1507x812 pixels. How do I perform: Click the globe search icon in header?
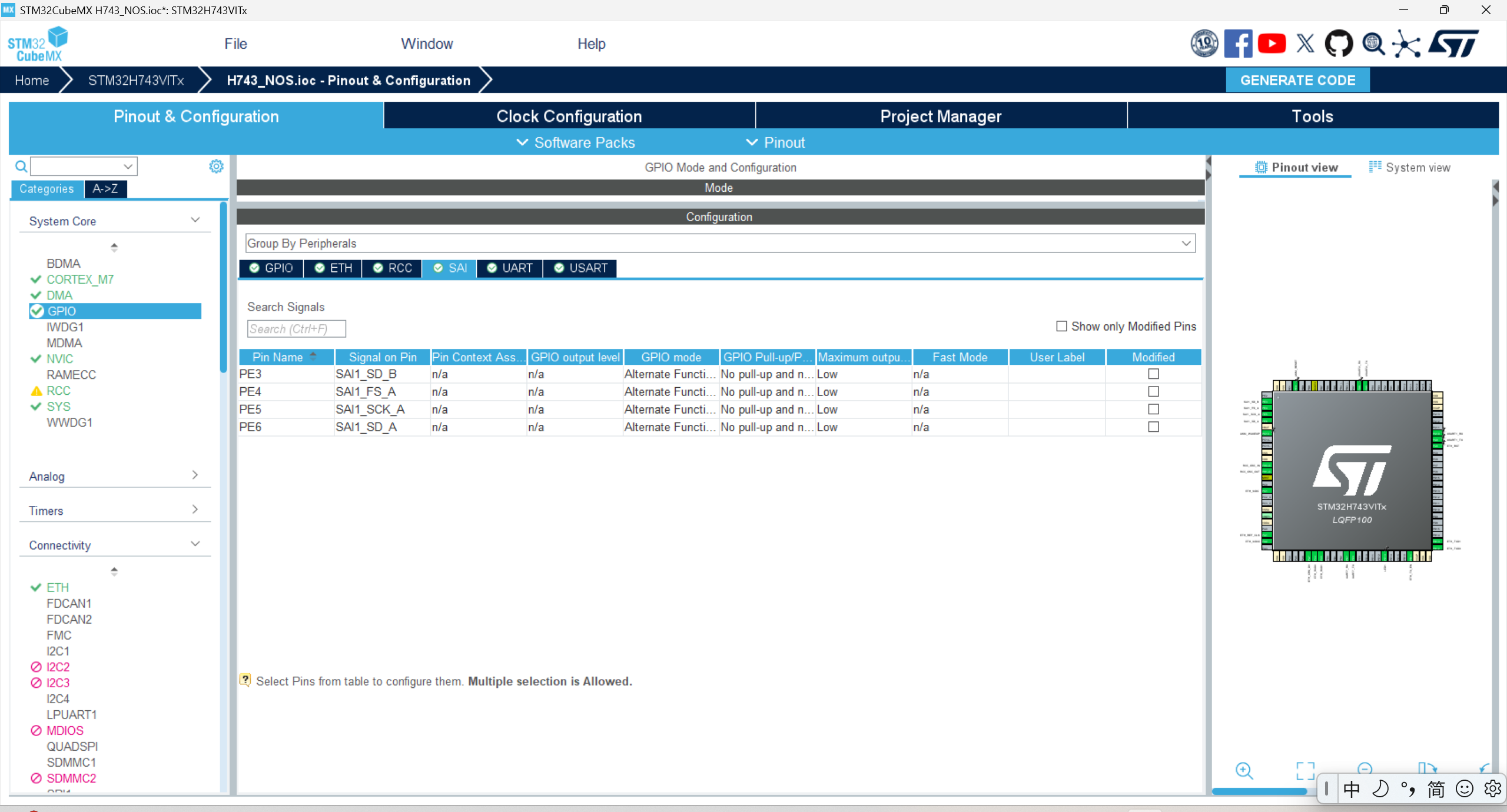(x=1373, y=44)
